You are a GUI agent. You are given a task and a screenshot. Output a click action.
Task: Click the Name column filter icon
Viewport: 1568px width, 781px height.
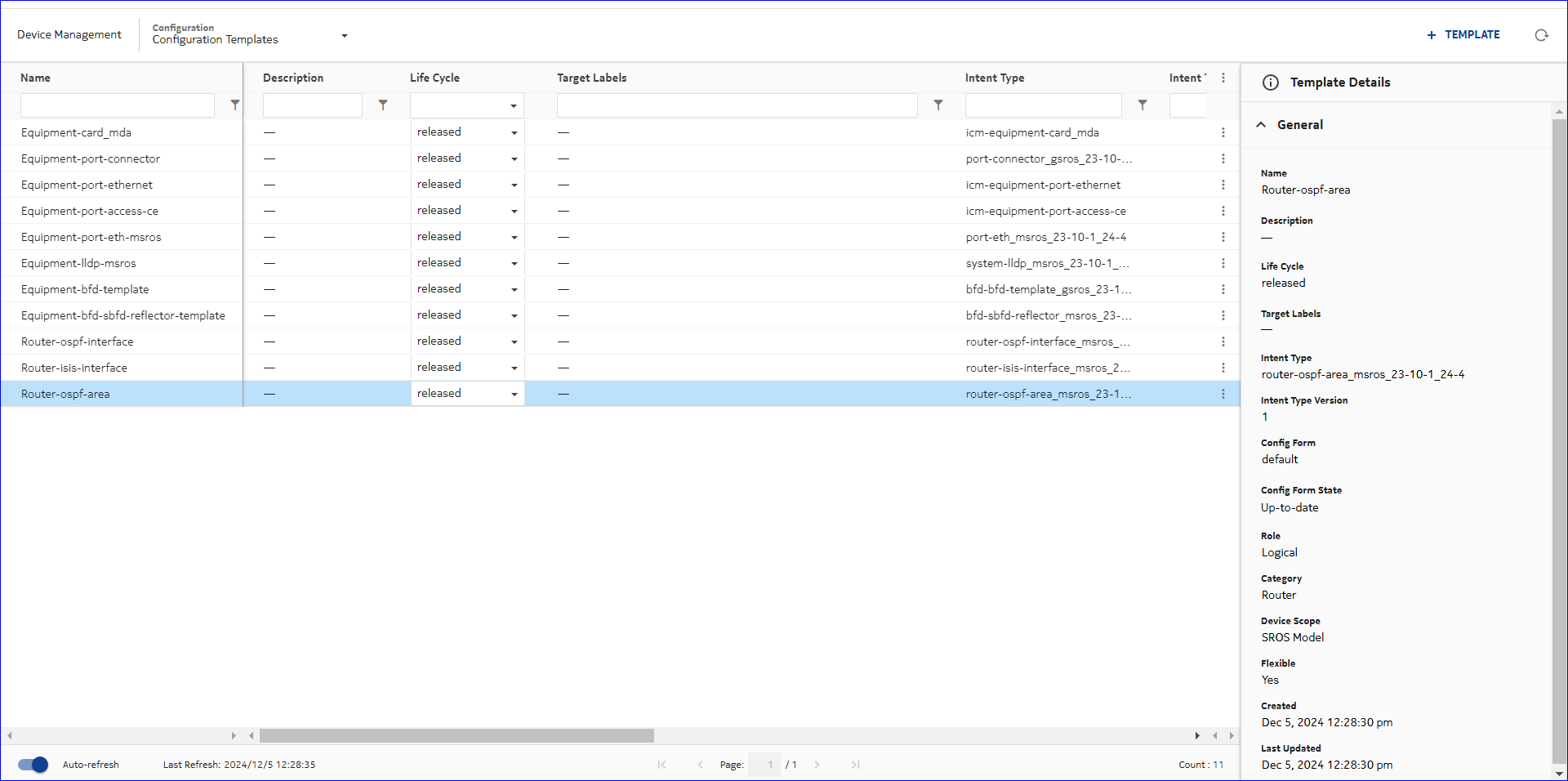click(235, 105)
